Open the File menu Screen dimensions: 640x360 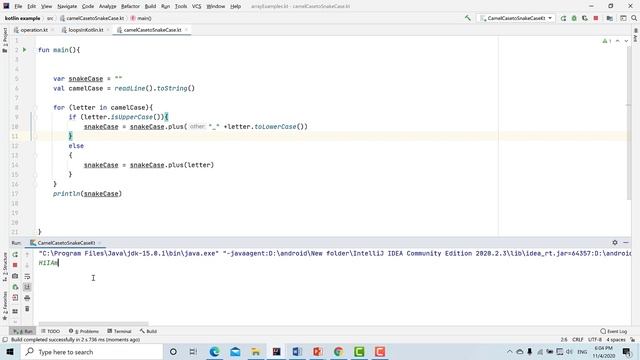click(18, 6)
